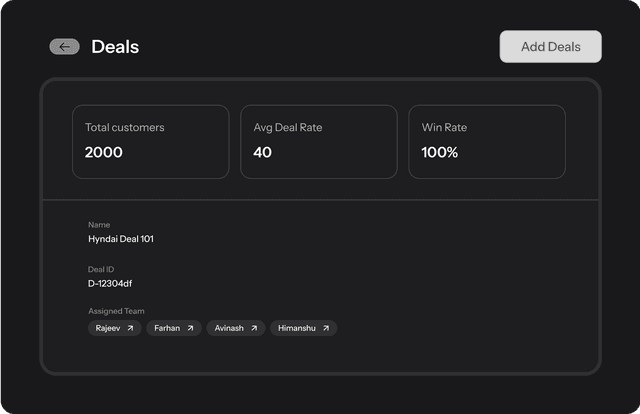Click the arrow icon on Farhan chip

pyautogui.click(x=190, y=328)
